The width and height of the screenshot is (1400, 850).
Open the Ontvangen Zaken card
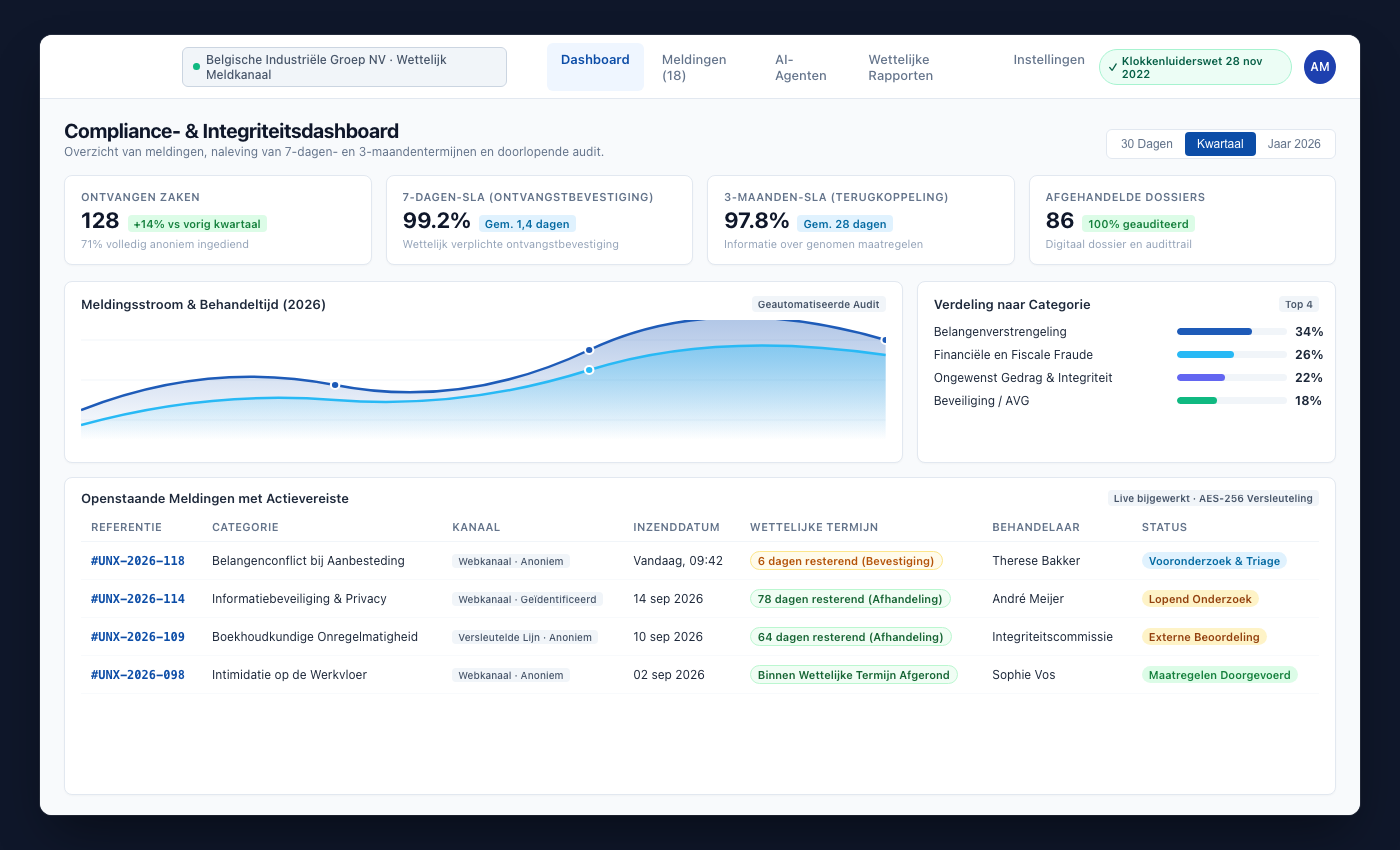click(x=218, y=220)
